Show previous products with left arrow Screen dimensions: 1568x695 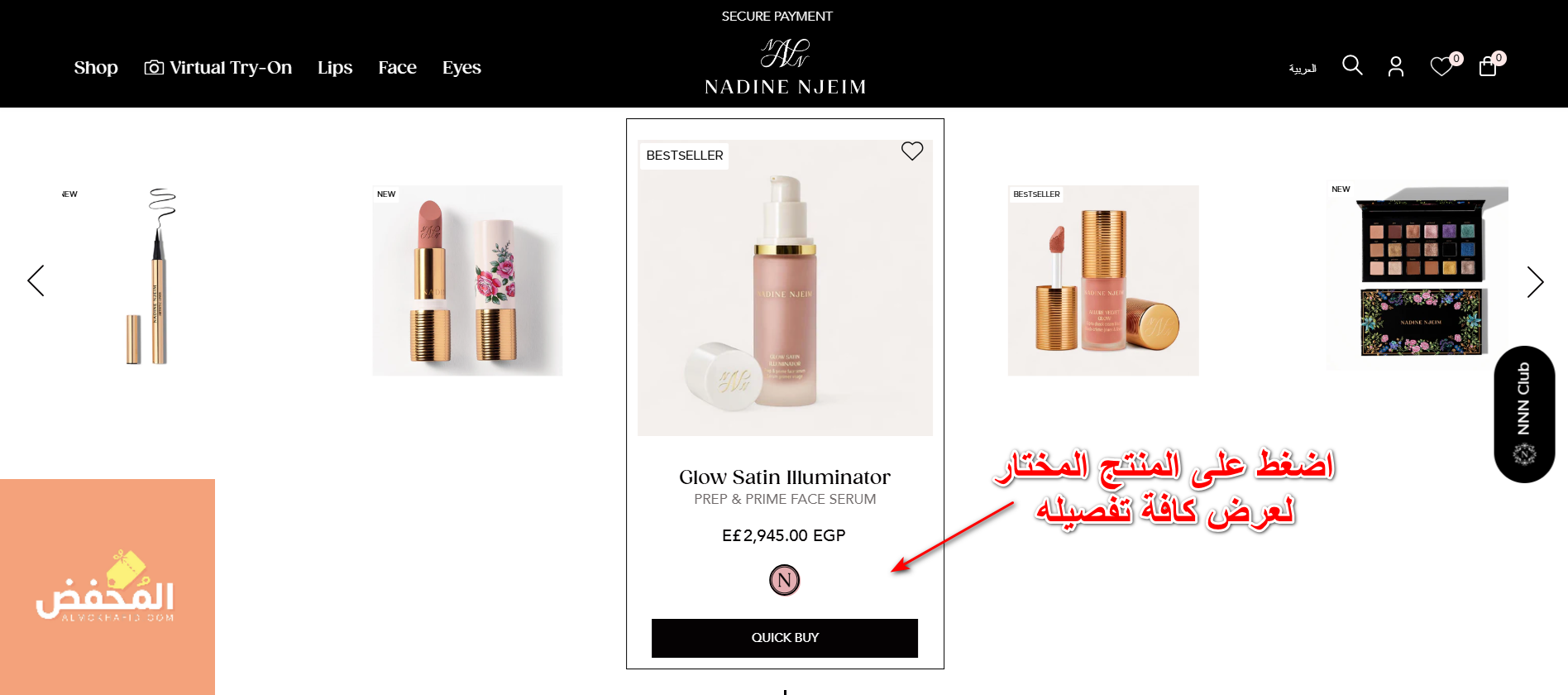point(36,281)
